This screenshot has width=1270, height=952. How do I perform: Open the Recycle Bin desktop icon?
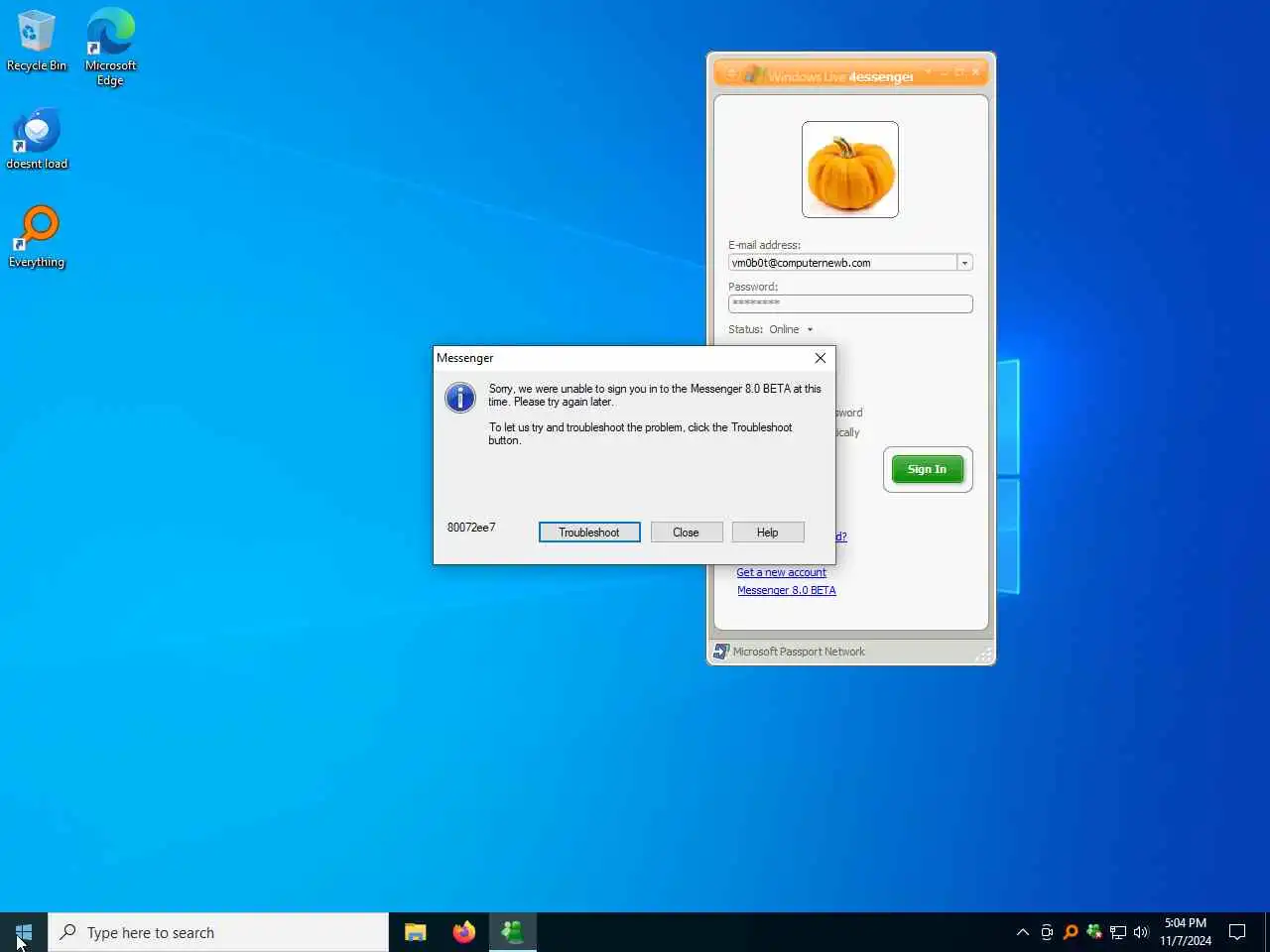point(37,42)
